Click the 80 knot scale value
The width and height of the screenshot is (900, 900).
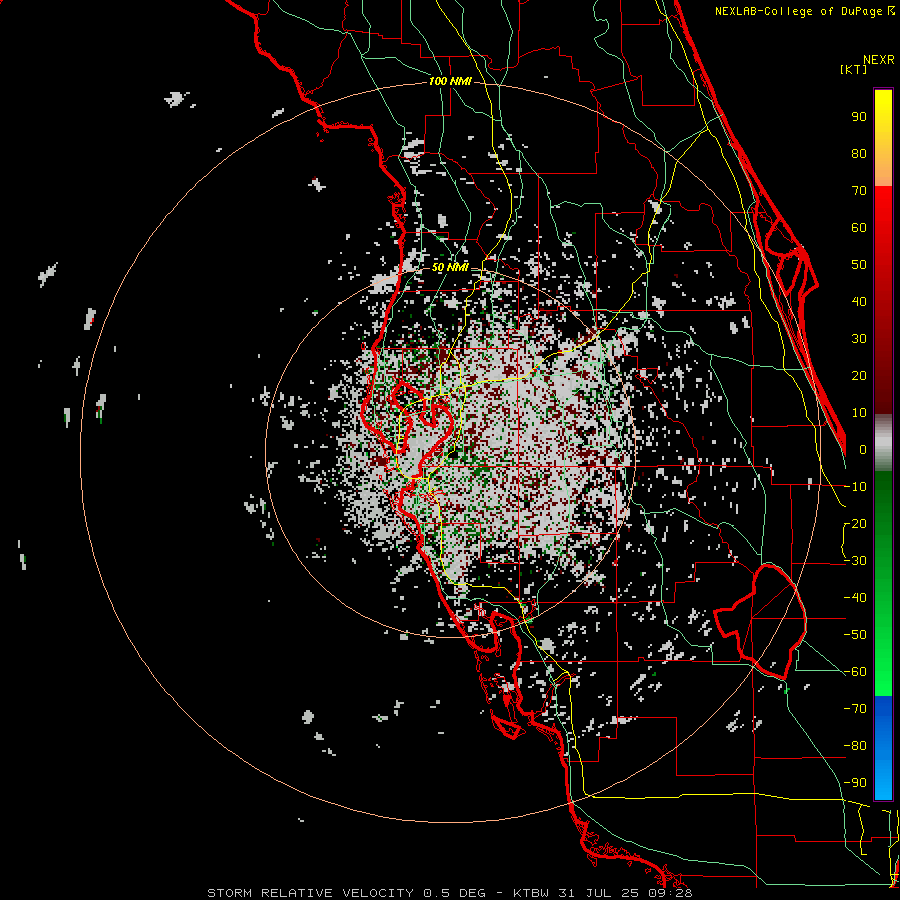click(x=859, y=154)
